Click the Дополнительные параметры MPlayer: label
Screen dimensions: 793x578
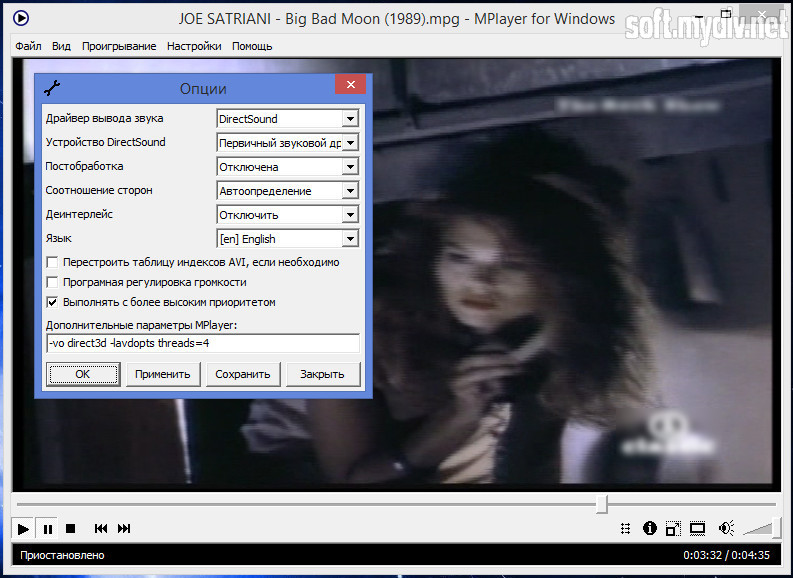tap(141, 325)
